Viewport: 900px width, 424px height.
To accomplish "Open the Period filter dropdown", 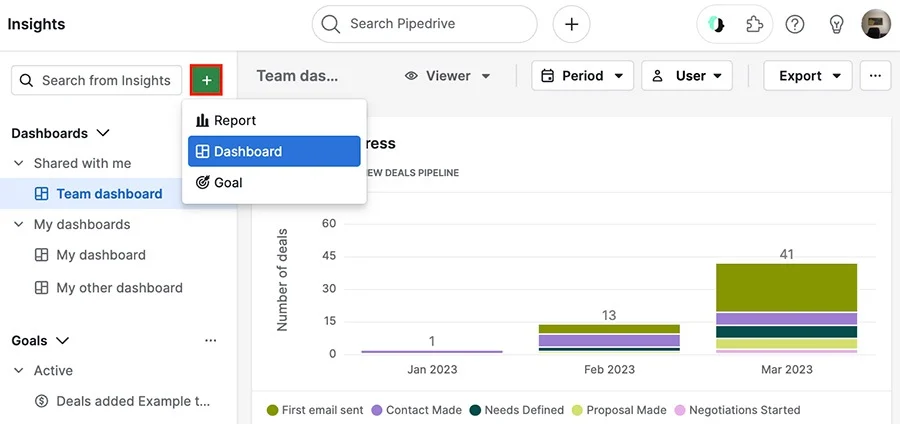I will 582,76.
